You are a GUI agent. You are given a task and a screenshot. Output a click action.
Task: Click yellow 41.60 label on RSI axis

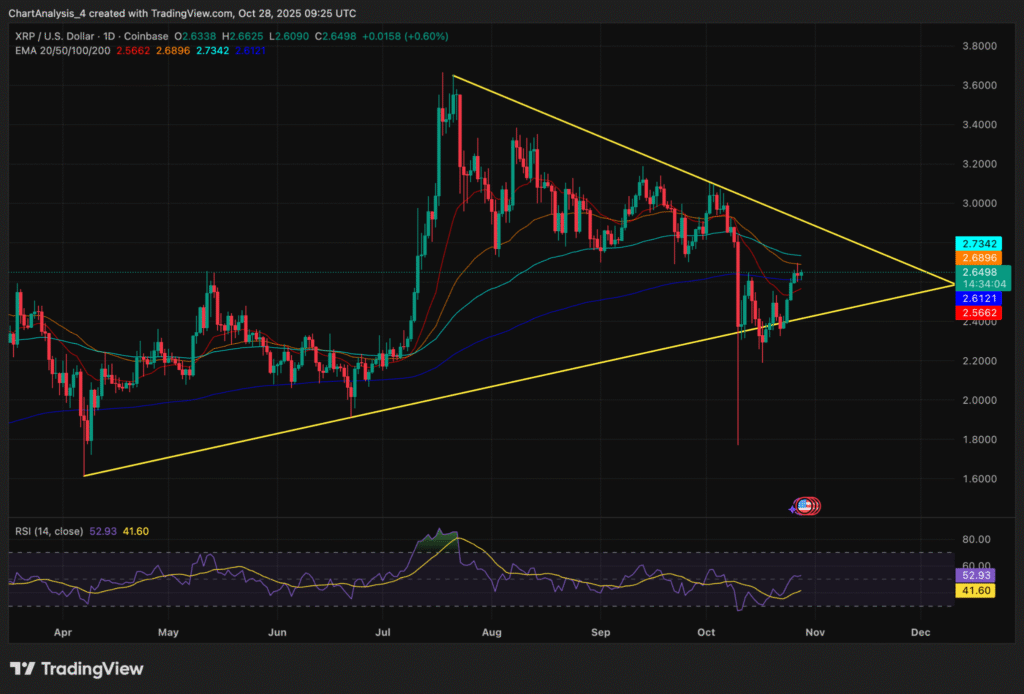point(975,590)
